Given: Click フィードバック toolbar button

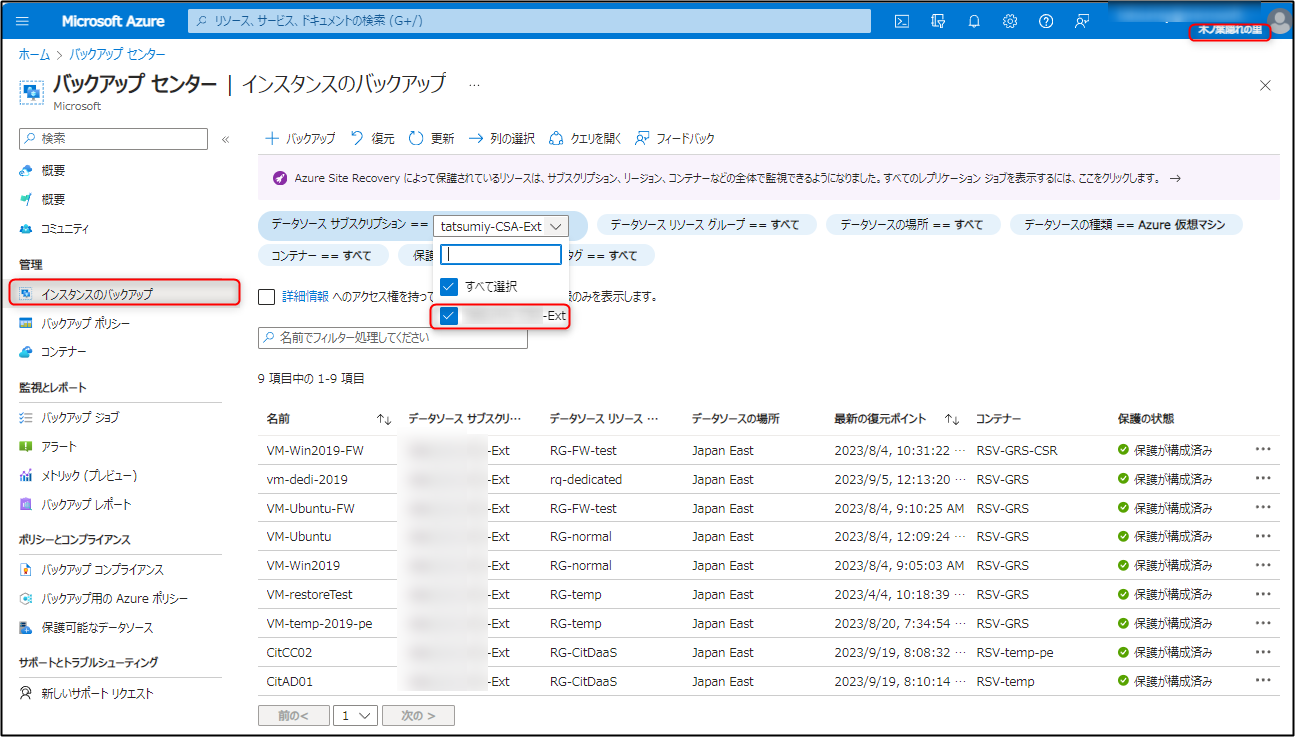Looking at the screenshot, I should pos(675,139).
